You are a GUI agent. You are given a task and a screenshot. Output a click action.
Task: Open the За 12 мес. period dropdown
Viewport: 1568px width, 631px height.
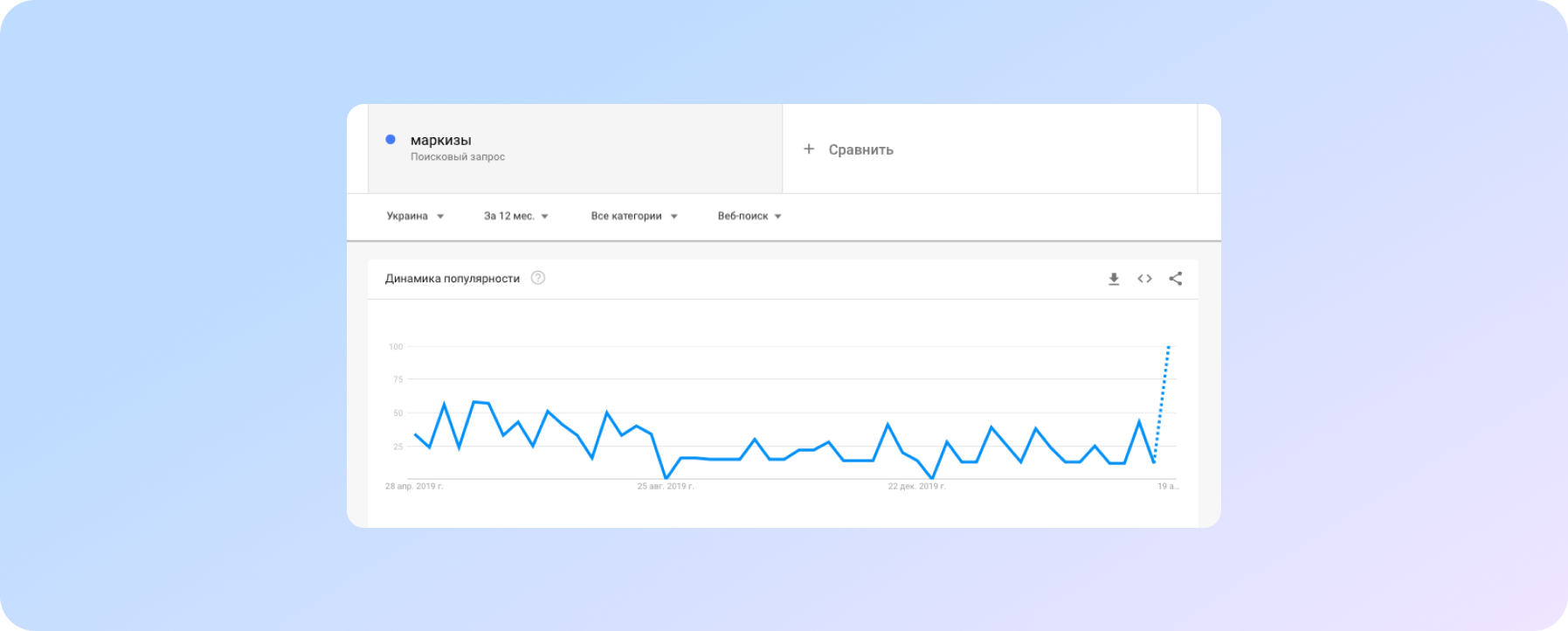[x=516, y=216]
